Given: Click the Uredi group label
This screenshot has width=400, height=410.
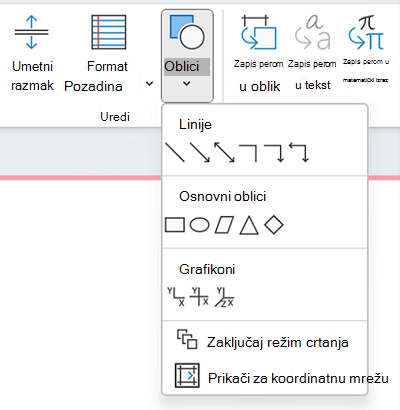Looking at the screenshot, I should [115, 117].
